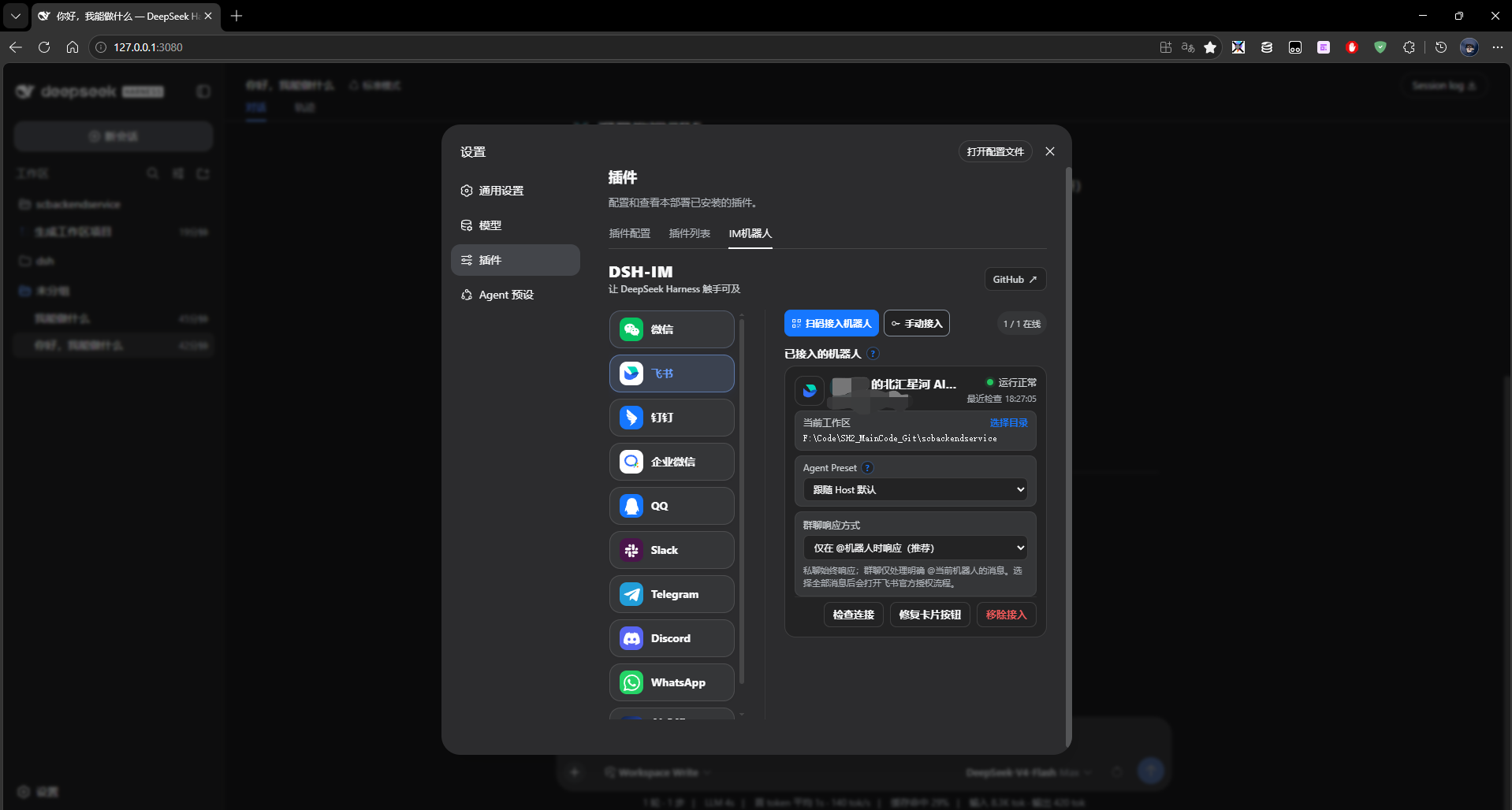Click the 选择目录 link
The width and height of the screenshot is (1512, 810).
(1009, 423)
